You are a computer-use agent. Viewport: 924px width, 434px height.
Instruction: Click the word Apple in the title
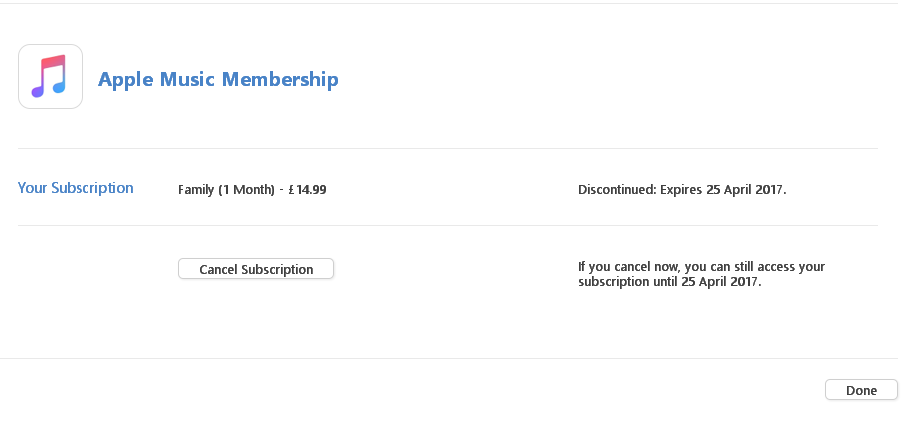coord(126,80)
